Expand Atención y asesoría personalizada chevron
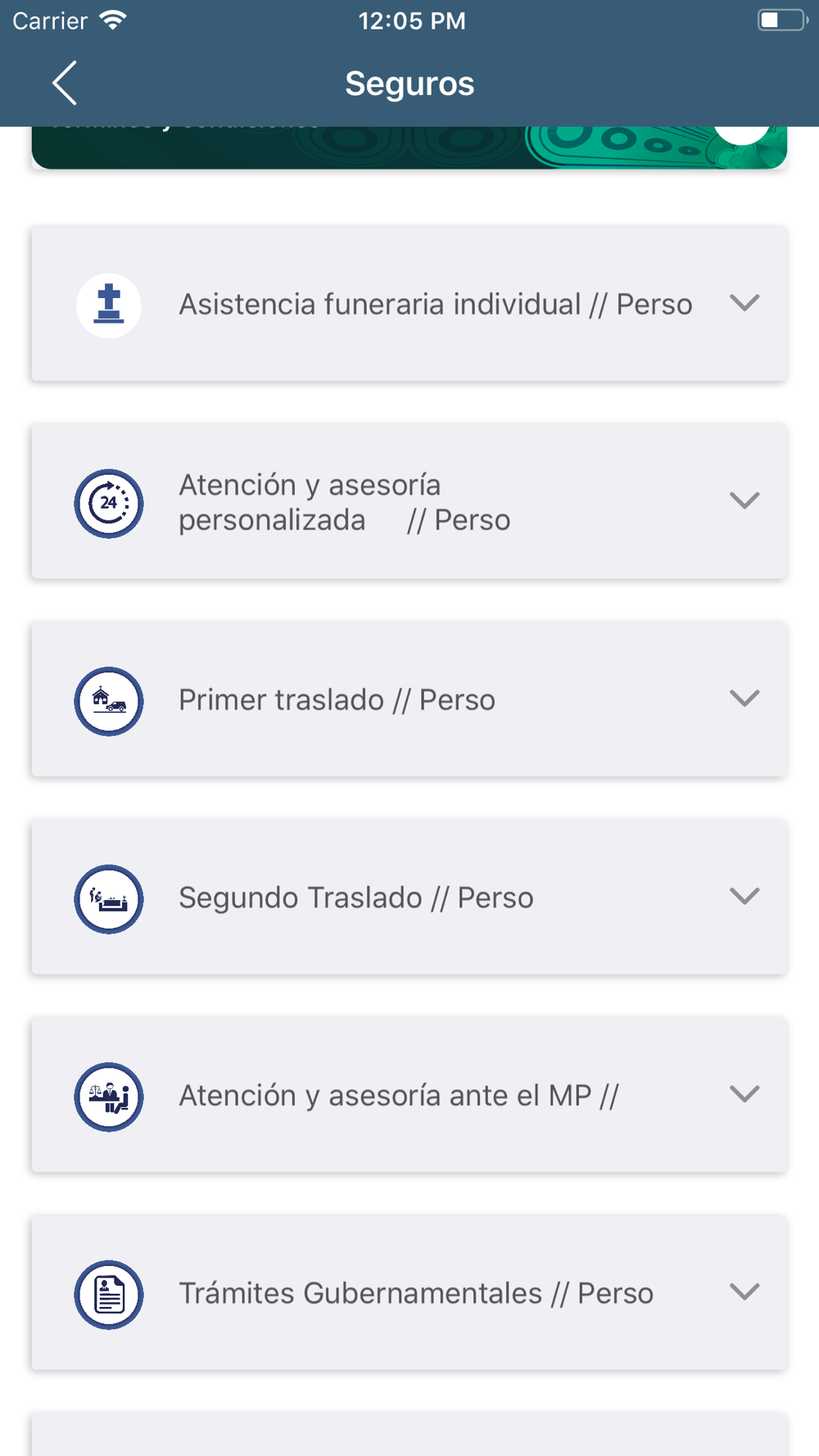 744,500
